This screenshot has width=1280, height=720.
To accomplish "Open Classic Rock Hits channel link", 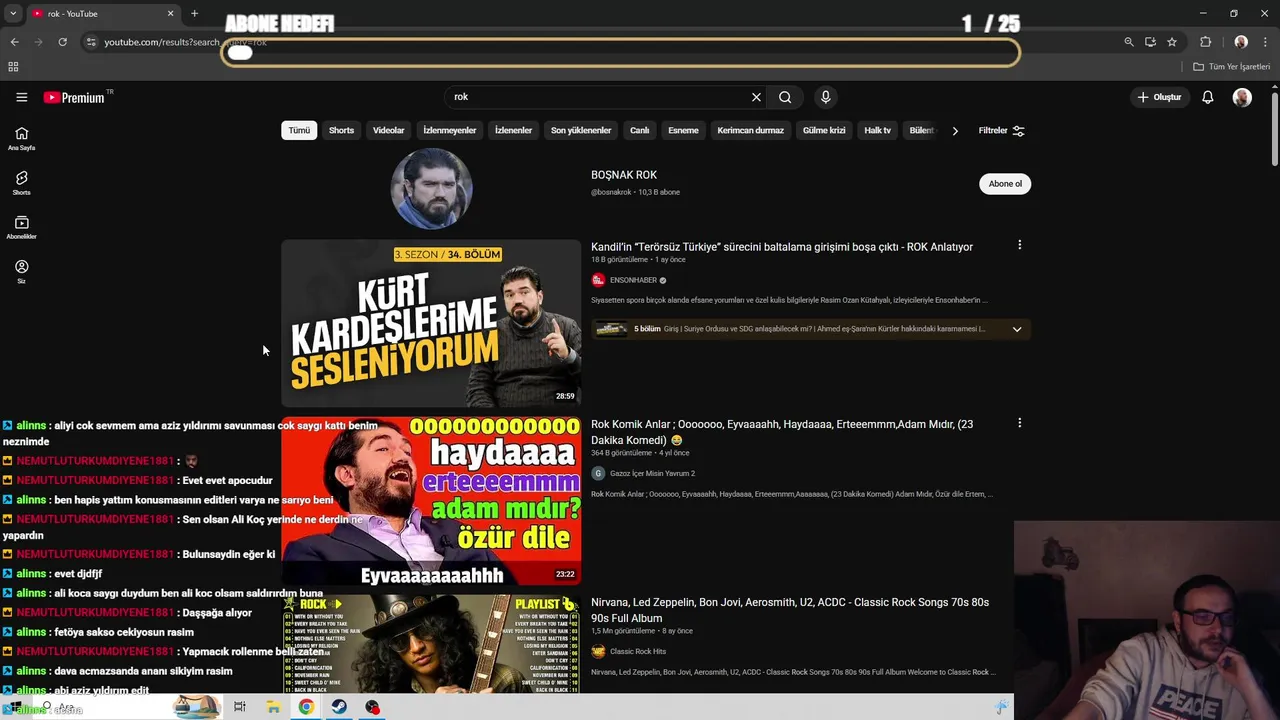I will point(638,651).
